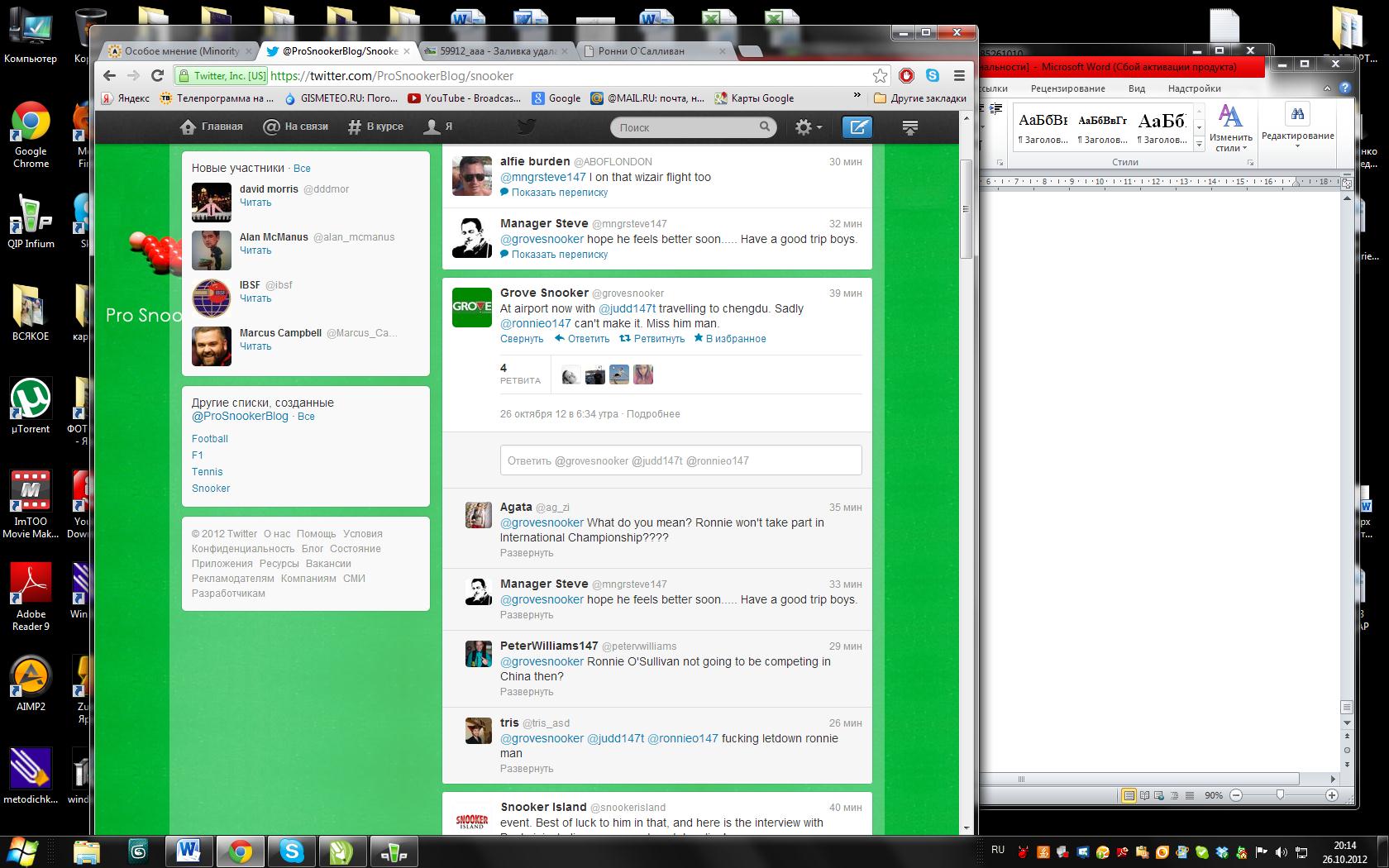This screenshot has height=868, width=1389.
Task: Reply to Grove Snooker via Ответить
Action: 582,339
